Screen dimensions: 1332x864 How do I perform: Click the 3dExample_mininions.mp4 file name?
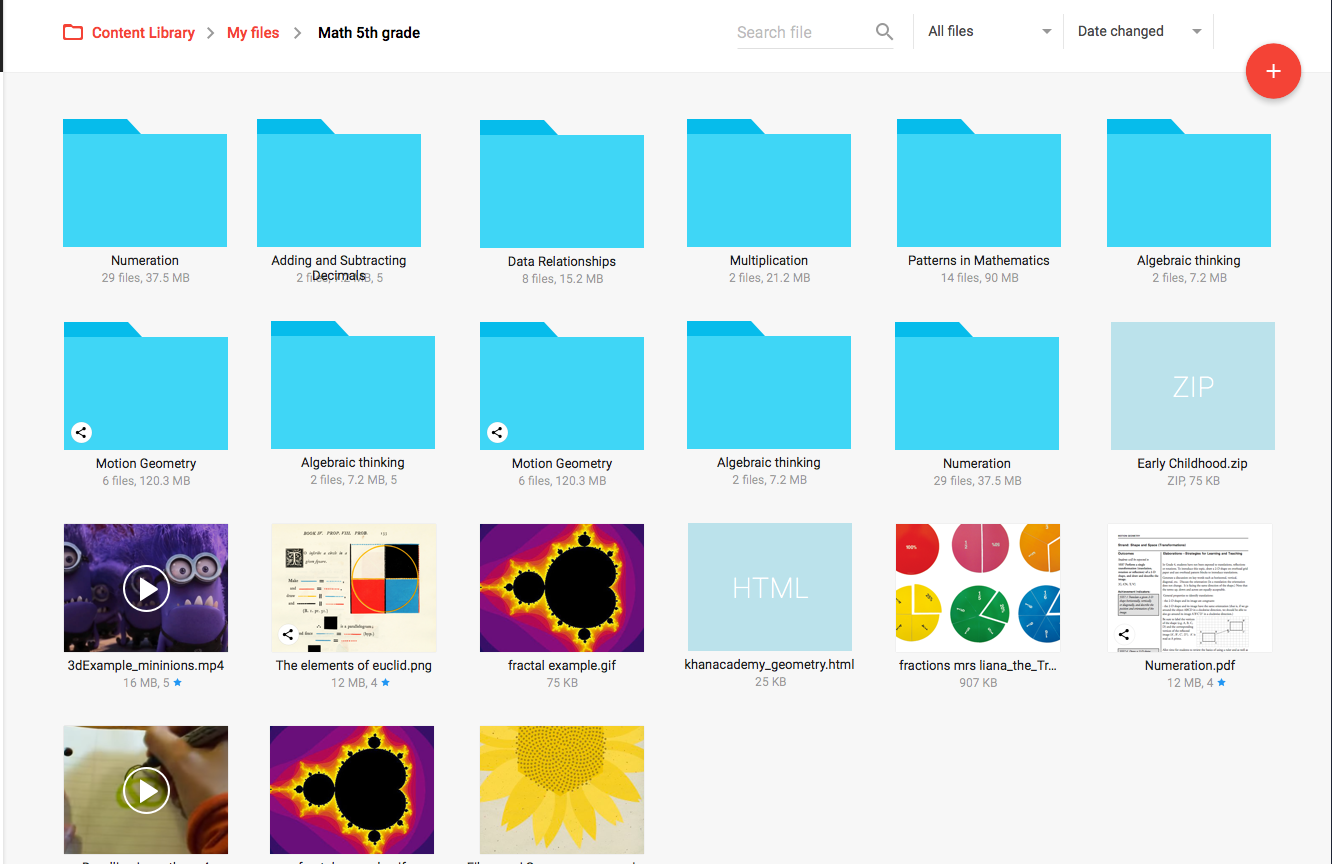[x=146, y=665]
